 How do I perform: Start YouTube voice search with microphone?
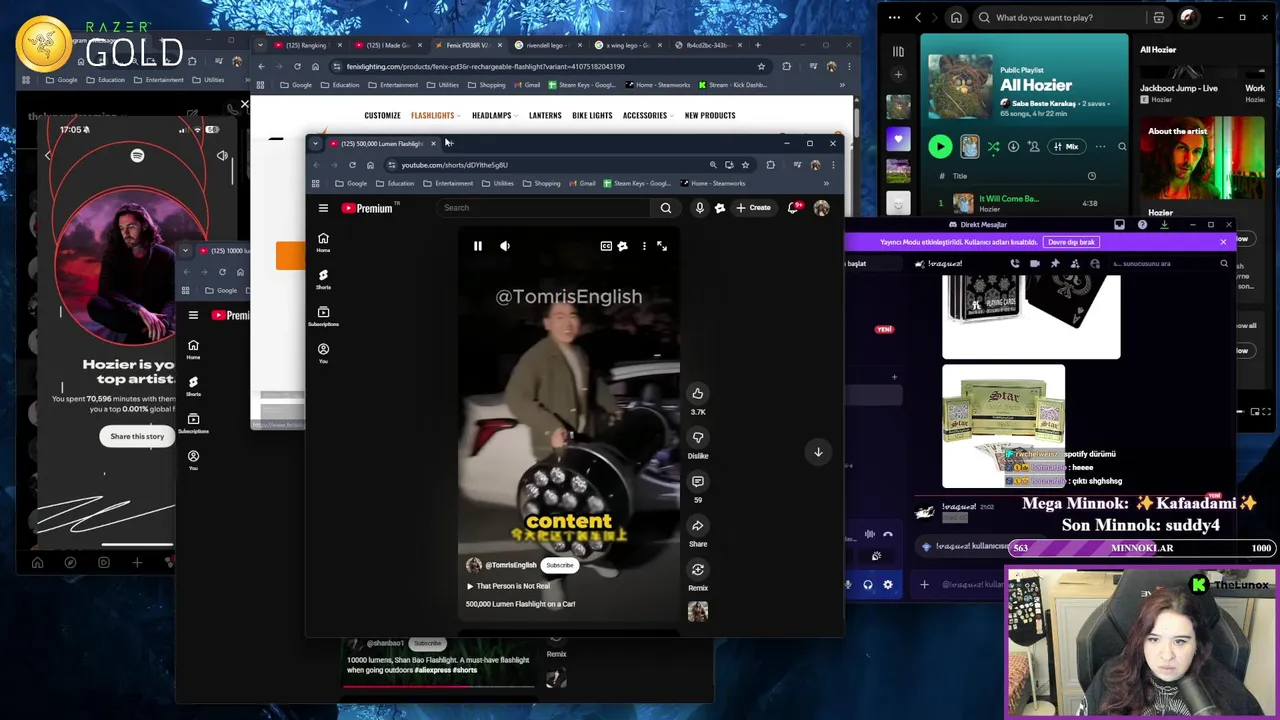[700, 208]
